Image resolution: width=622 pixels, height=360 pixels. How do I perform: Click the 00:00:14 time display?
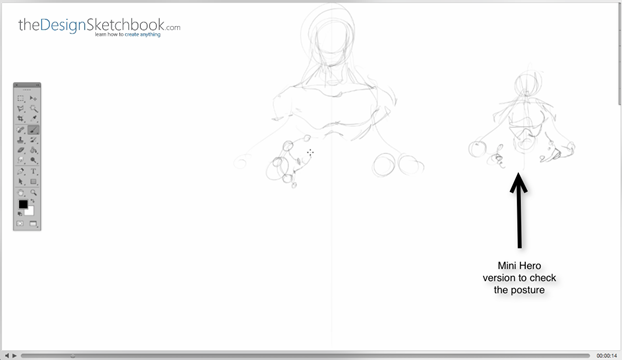coord(607,356)
